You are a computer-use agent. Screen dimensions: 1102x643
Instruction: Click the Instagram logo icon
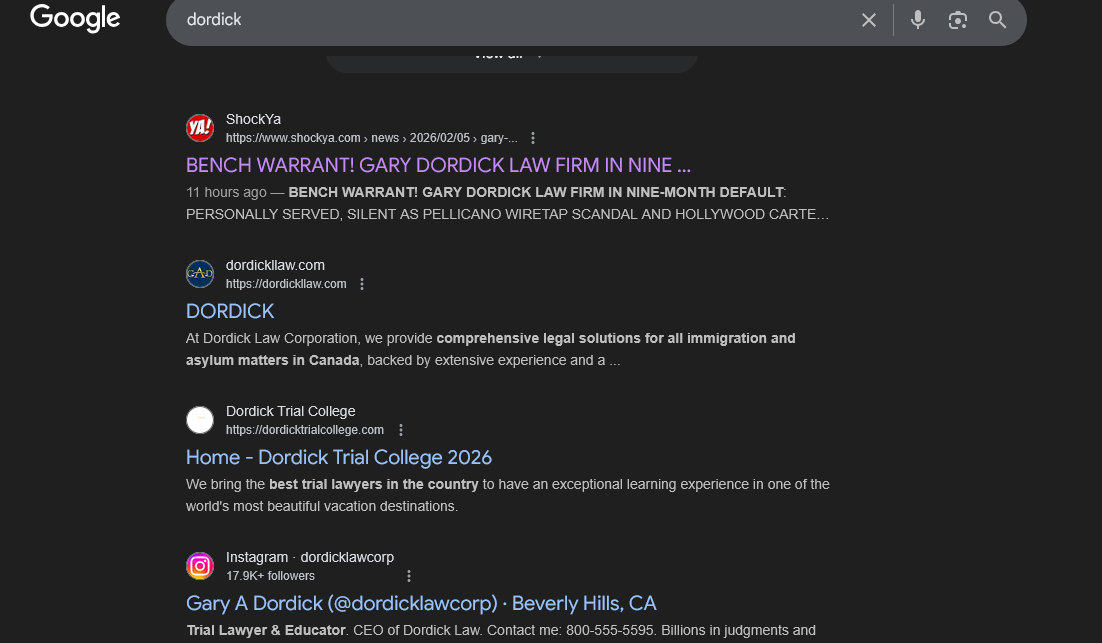coord(200,566)
